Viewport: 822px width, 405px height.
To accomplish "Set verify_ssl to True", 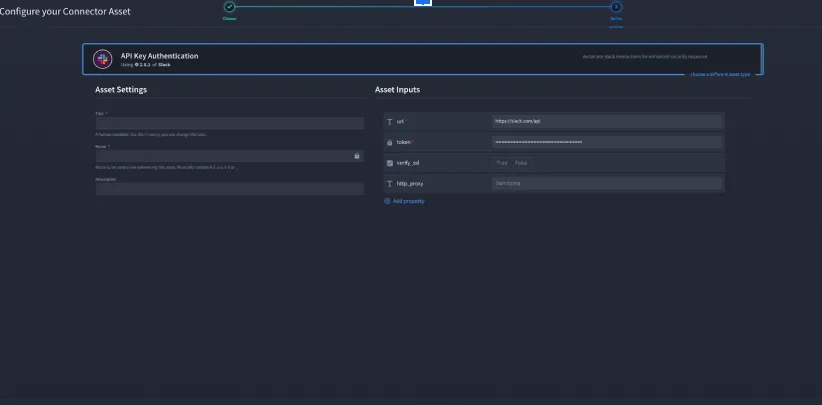I will pyautogui.click(x=502, y=163).
